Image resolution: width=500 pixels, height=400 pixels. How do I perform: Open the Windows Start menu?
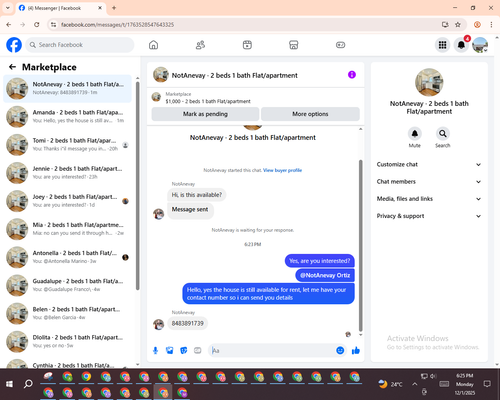(x=9, y=384)
